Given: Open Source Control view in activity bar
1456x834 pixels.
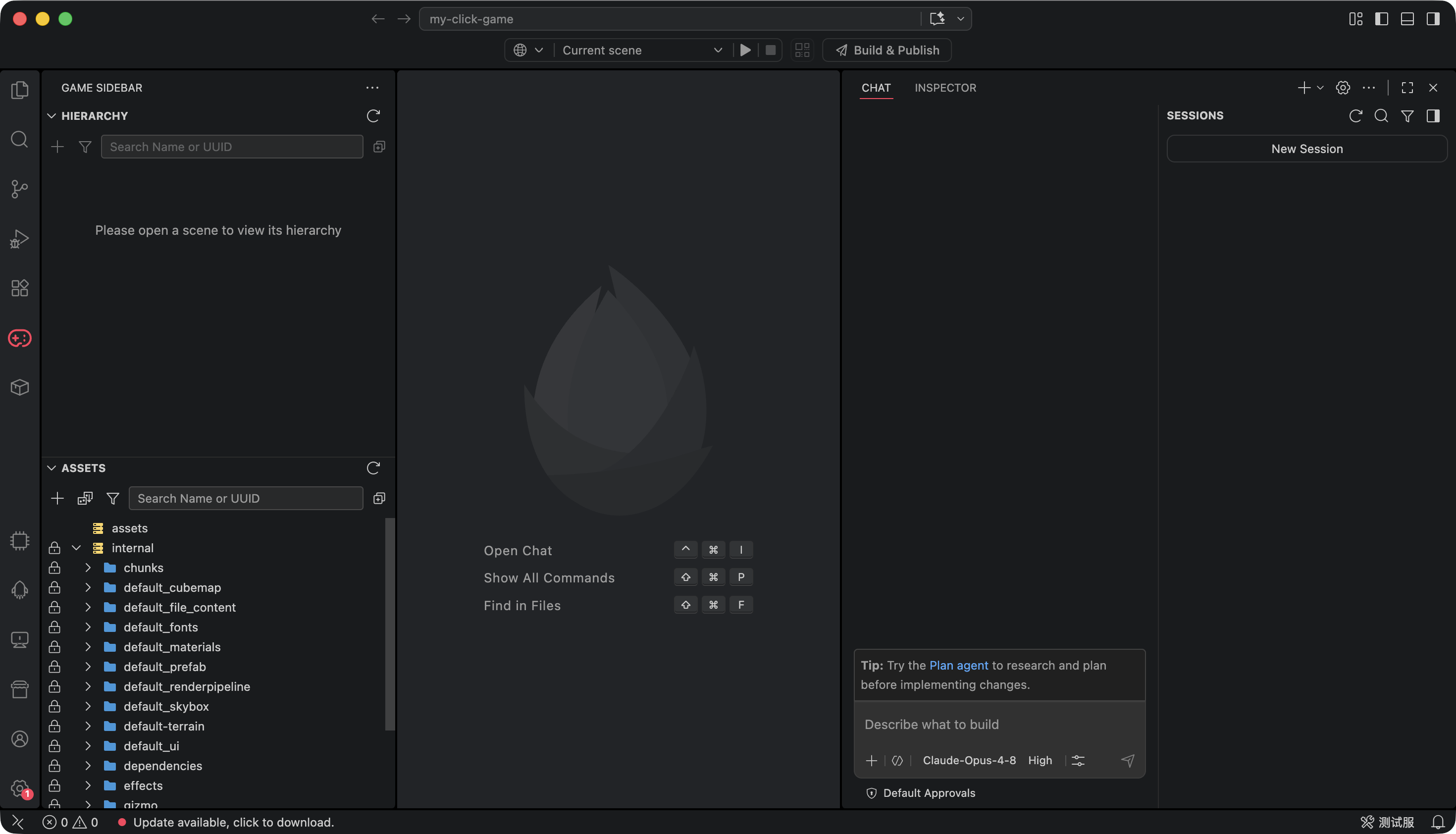Looking at the screenshot, I should [19, 189].
